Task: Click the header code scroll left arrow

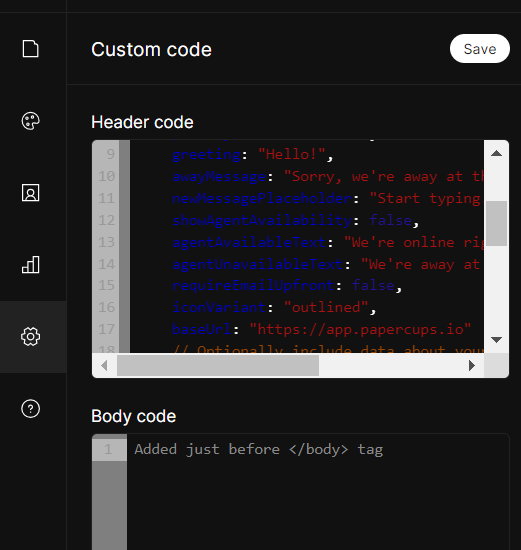Action: pyautogui.click(x=104, y=365)
